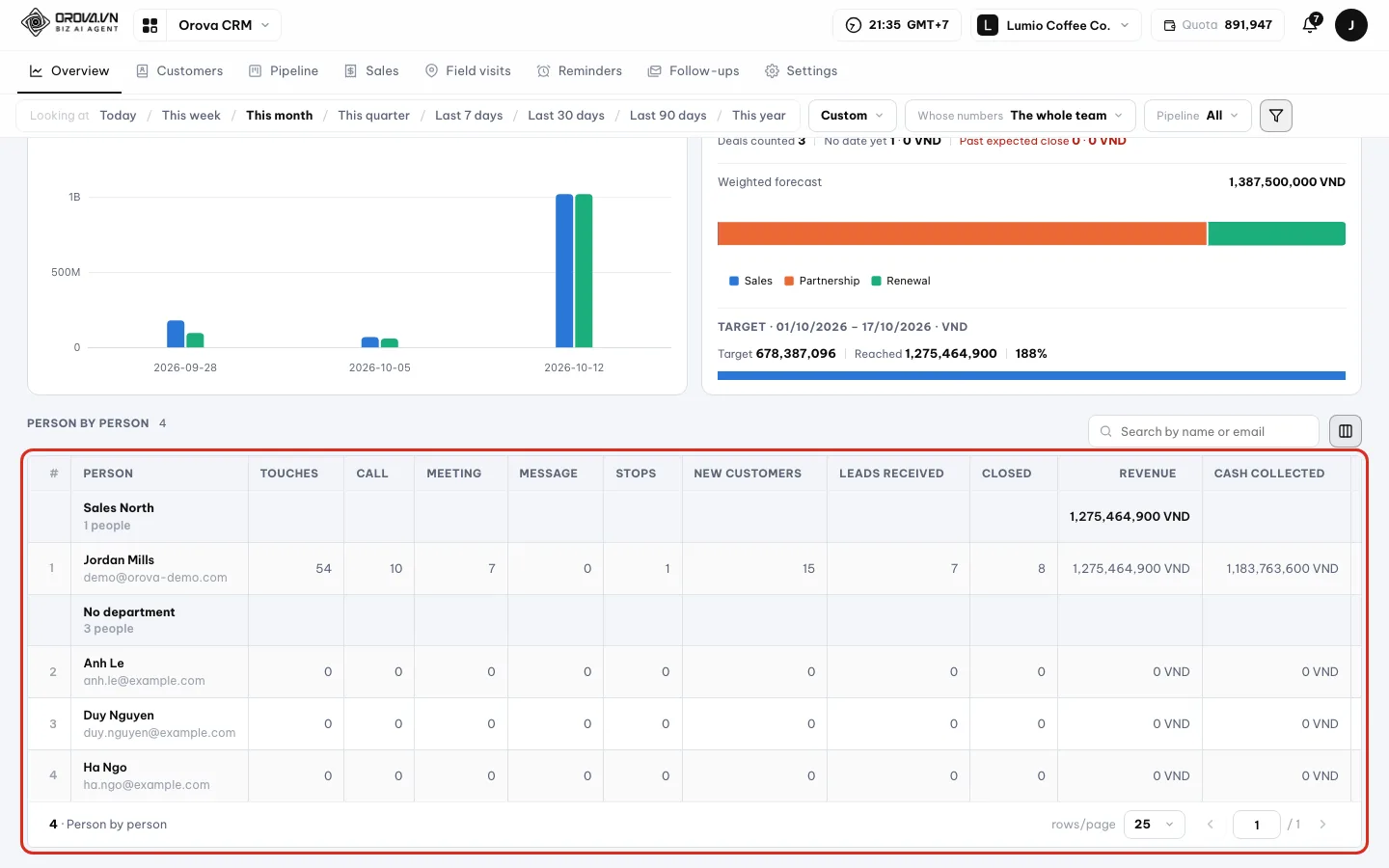Go to previous page arrow
The width and height of the screenshot is (1389, 868).
coord(1211,825)
